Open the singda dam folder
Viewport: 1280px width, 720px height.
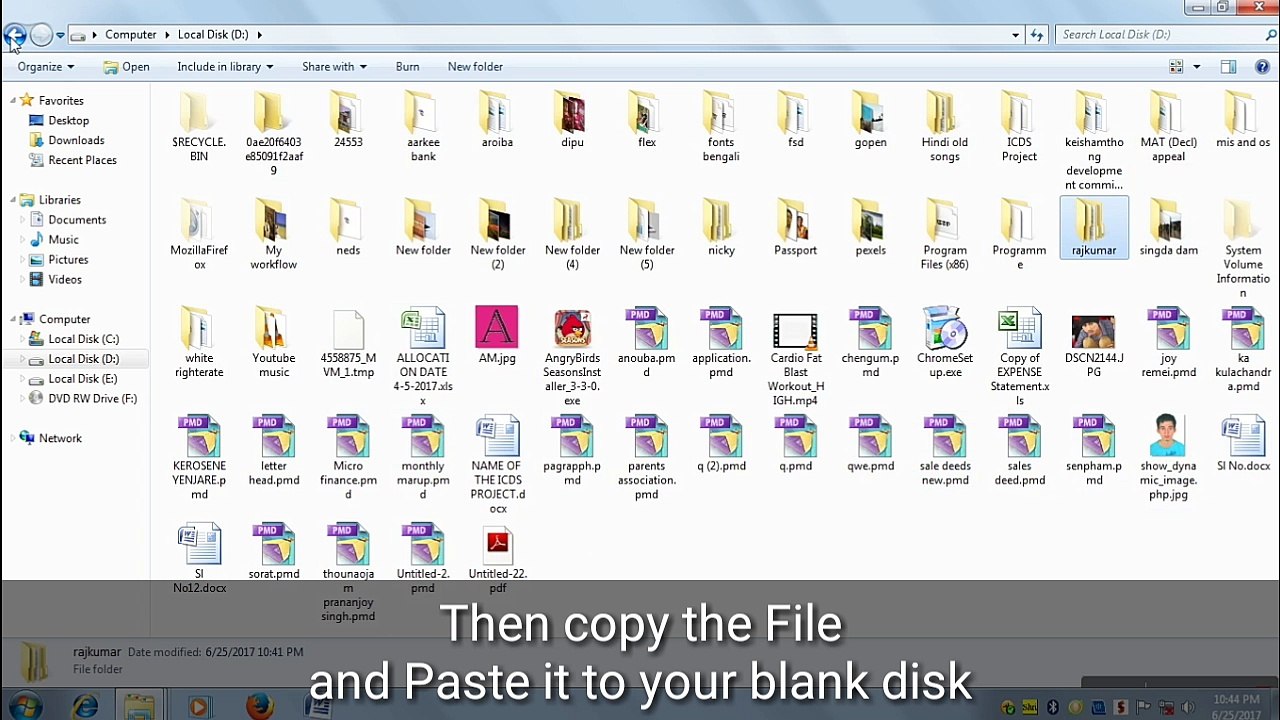(1168, 228)
